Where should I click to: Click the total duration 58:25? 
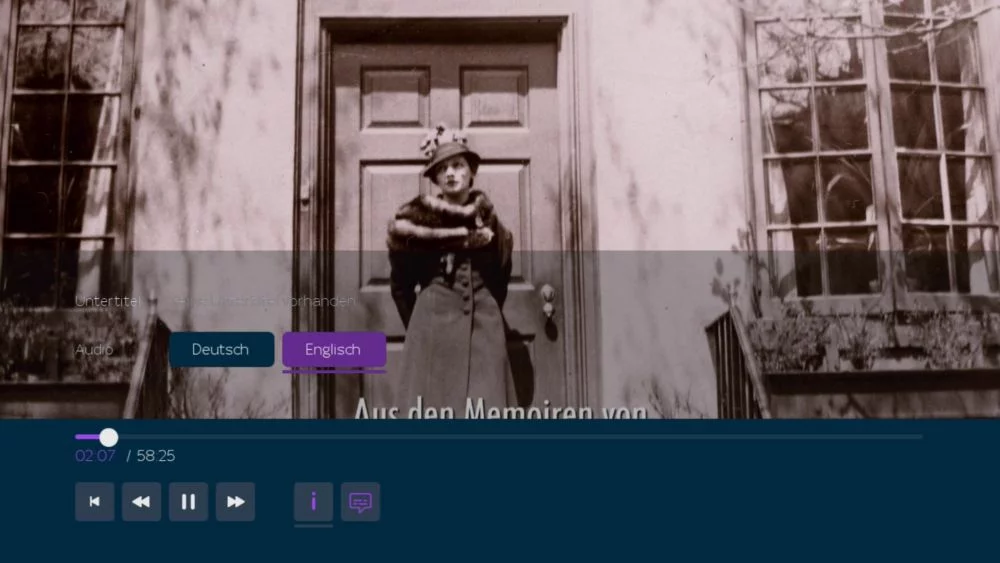tap(155, 456)
